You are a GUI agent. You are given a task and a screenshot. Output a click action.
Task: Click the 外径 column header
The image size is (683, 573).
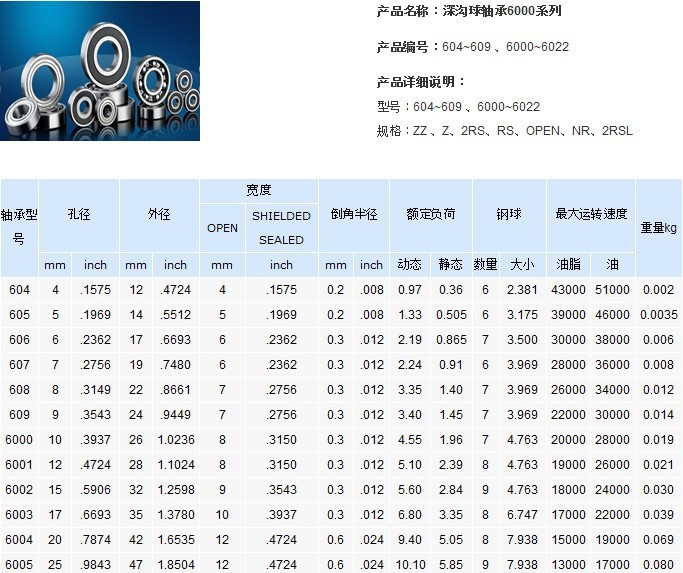click(x=159, y=215)
